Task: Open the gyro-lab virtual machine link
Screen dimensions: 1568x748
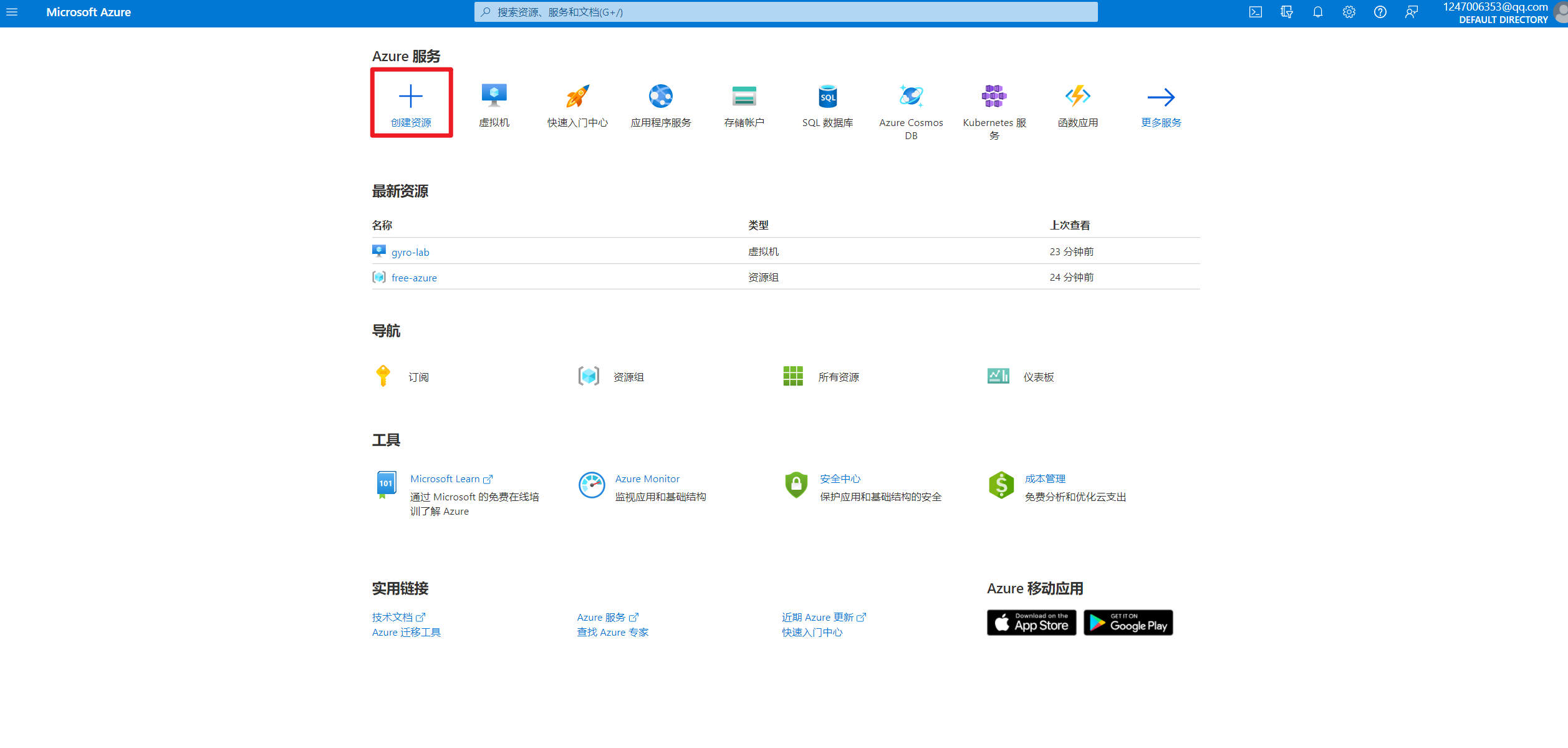Action: [410, 252]
